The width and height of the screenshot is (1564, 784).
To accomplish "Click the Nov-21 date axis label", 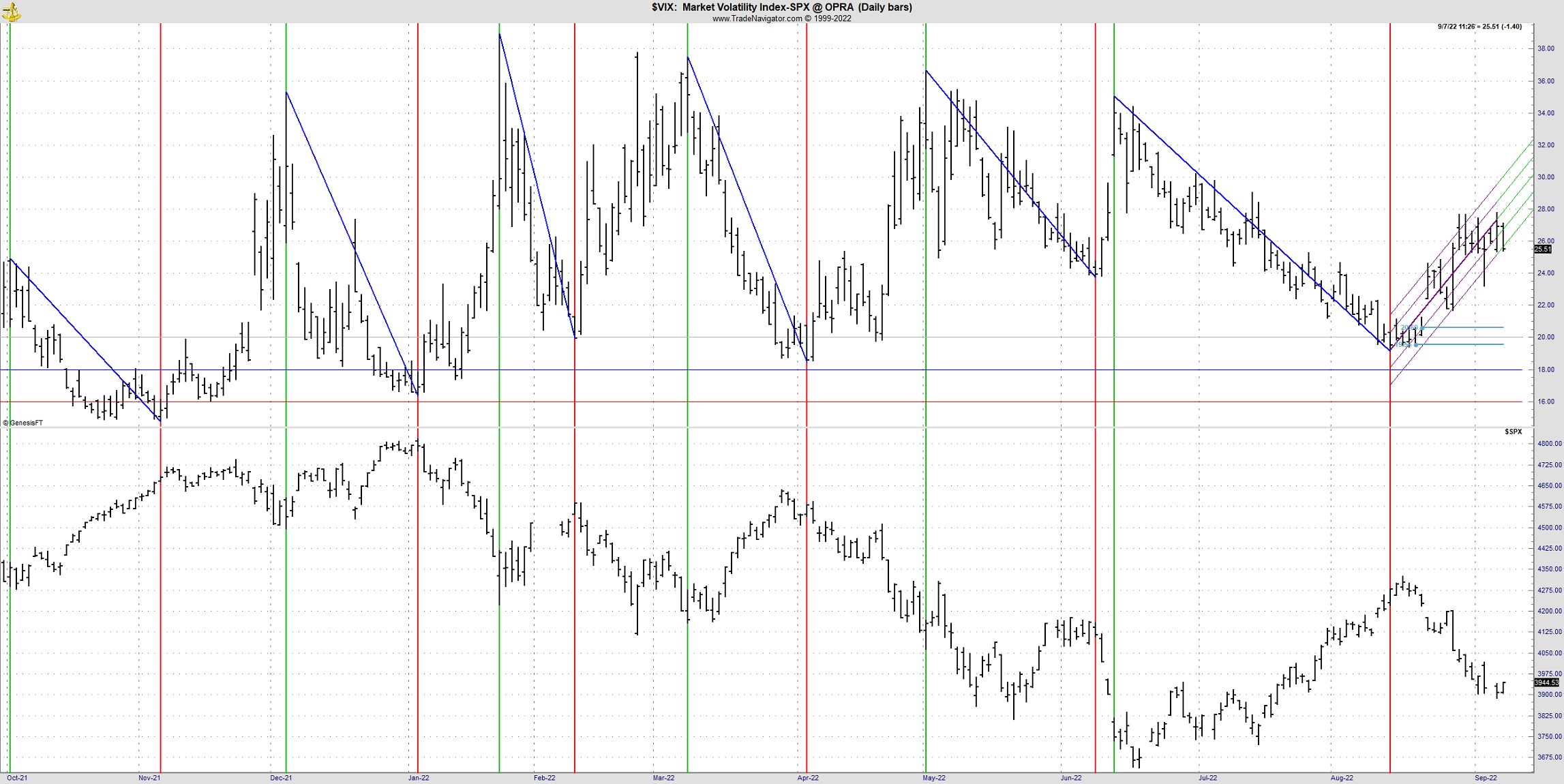I will [149, 778].
